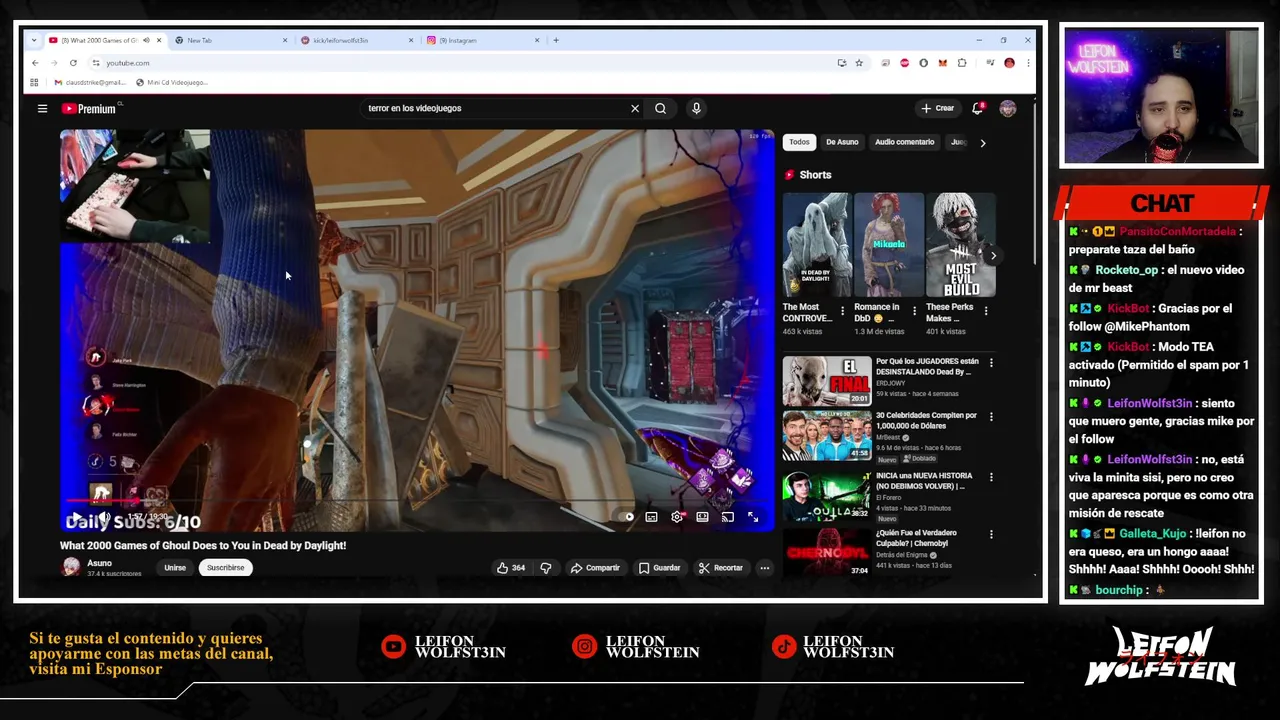Open the Gmail clausdstrike bookmark

click(x=90, y=82)
